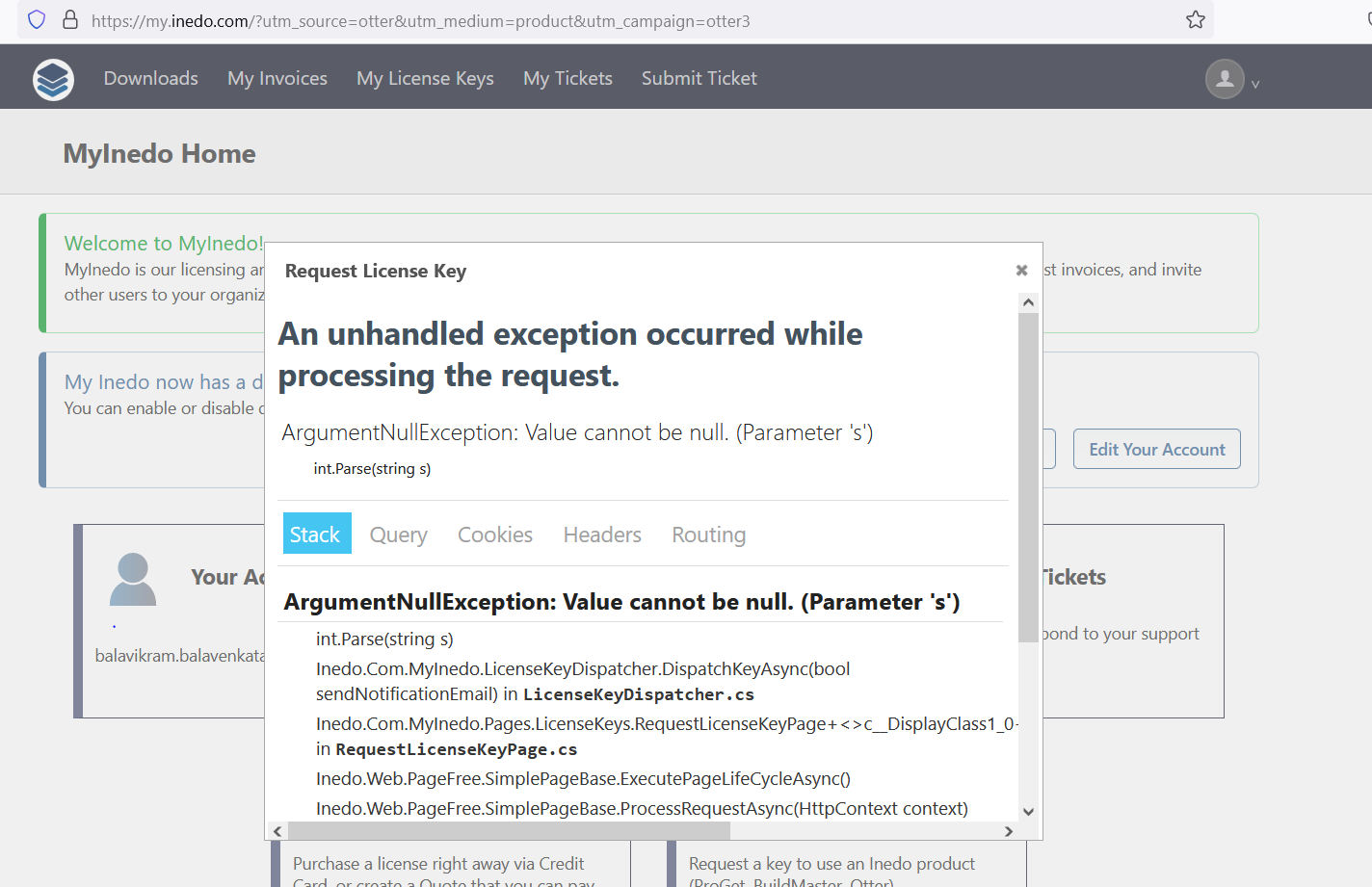
Task: Click the RequestLicenseKeyPage.cs file name
Action: pos(457,749)
